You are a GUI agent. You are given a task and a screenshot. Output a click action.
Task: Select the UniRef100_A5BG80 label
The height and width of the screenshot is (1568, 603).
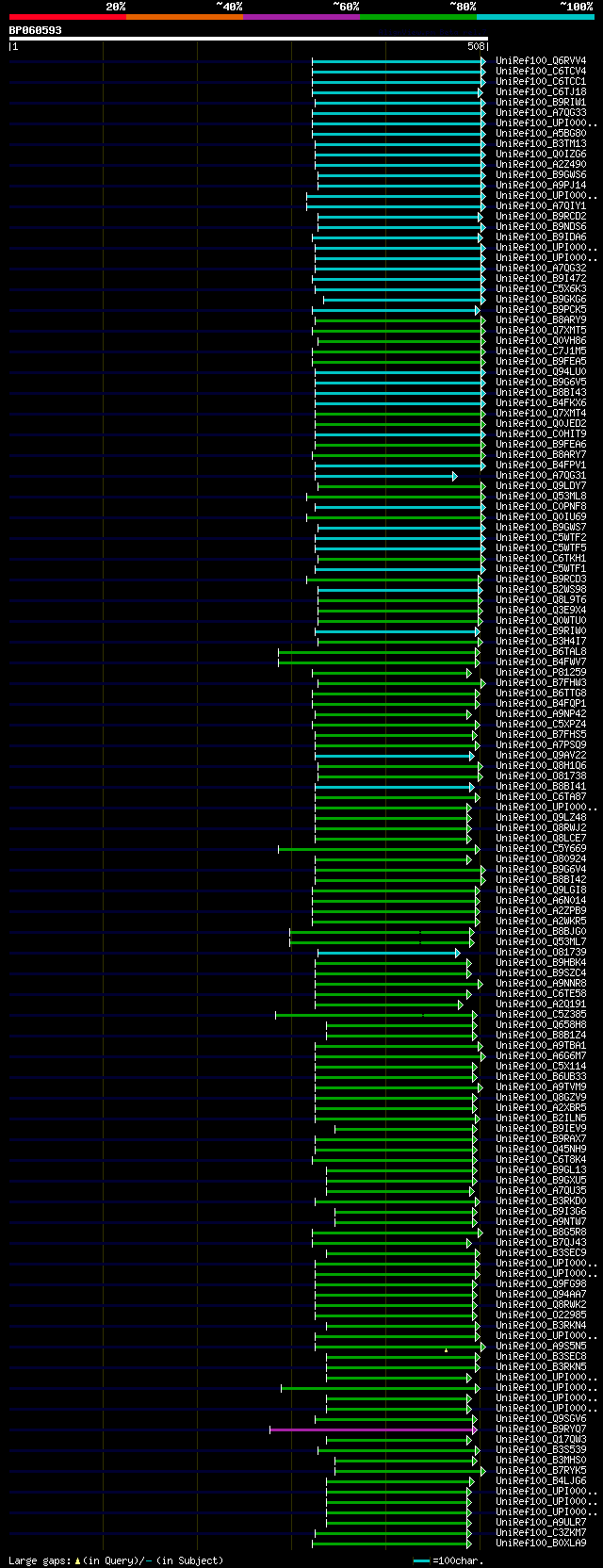point(541,134)
